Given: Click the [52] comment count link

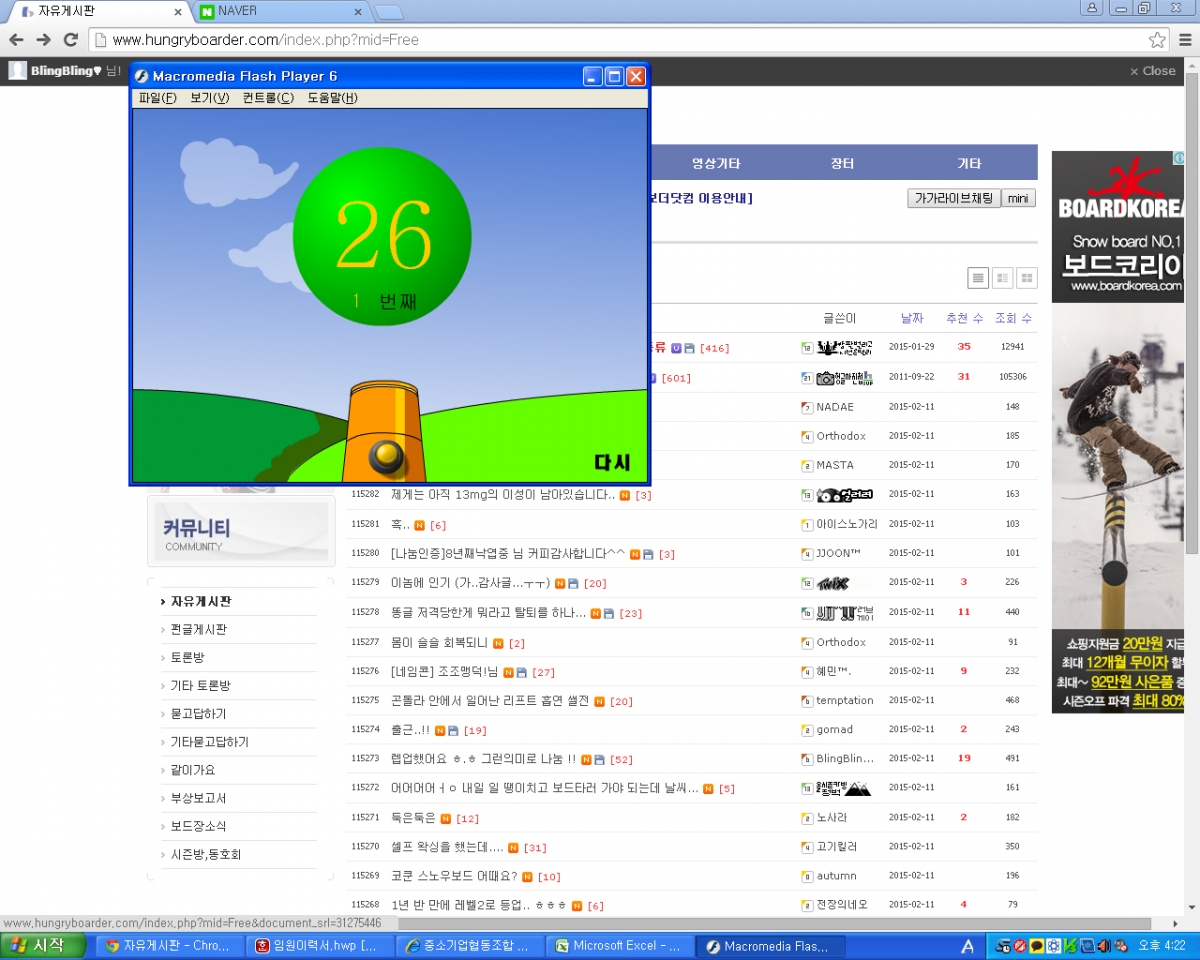Looking at the screenshot, I should (621, 760).
